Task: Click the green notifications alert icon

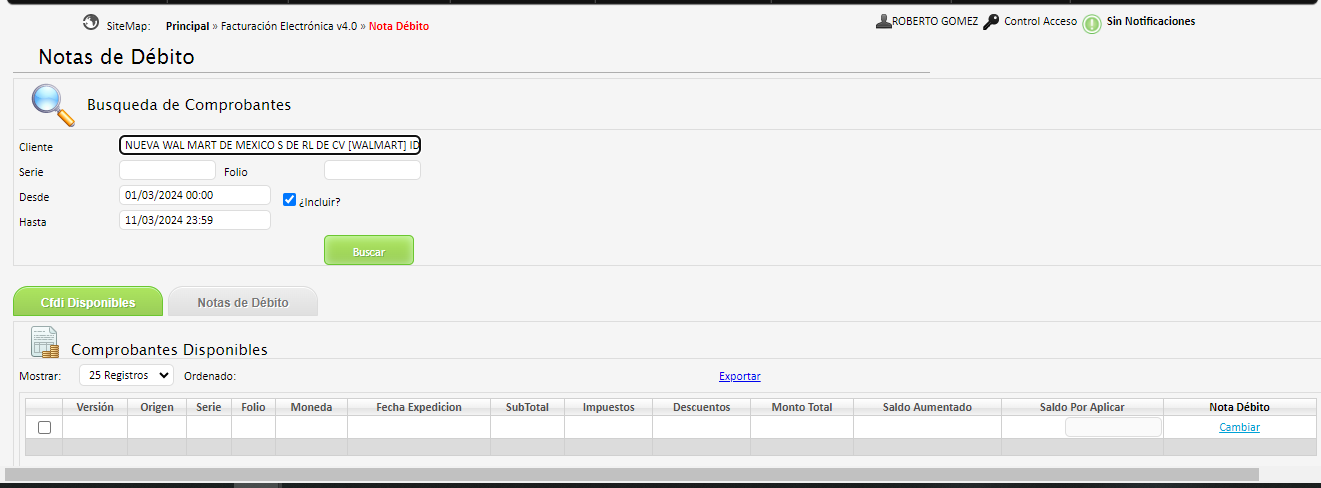Action: pyautogui.click(x=1092, y=23)
